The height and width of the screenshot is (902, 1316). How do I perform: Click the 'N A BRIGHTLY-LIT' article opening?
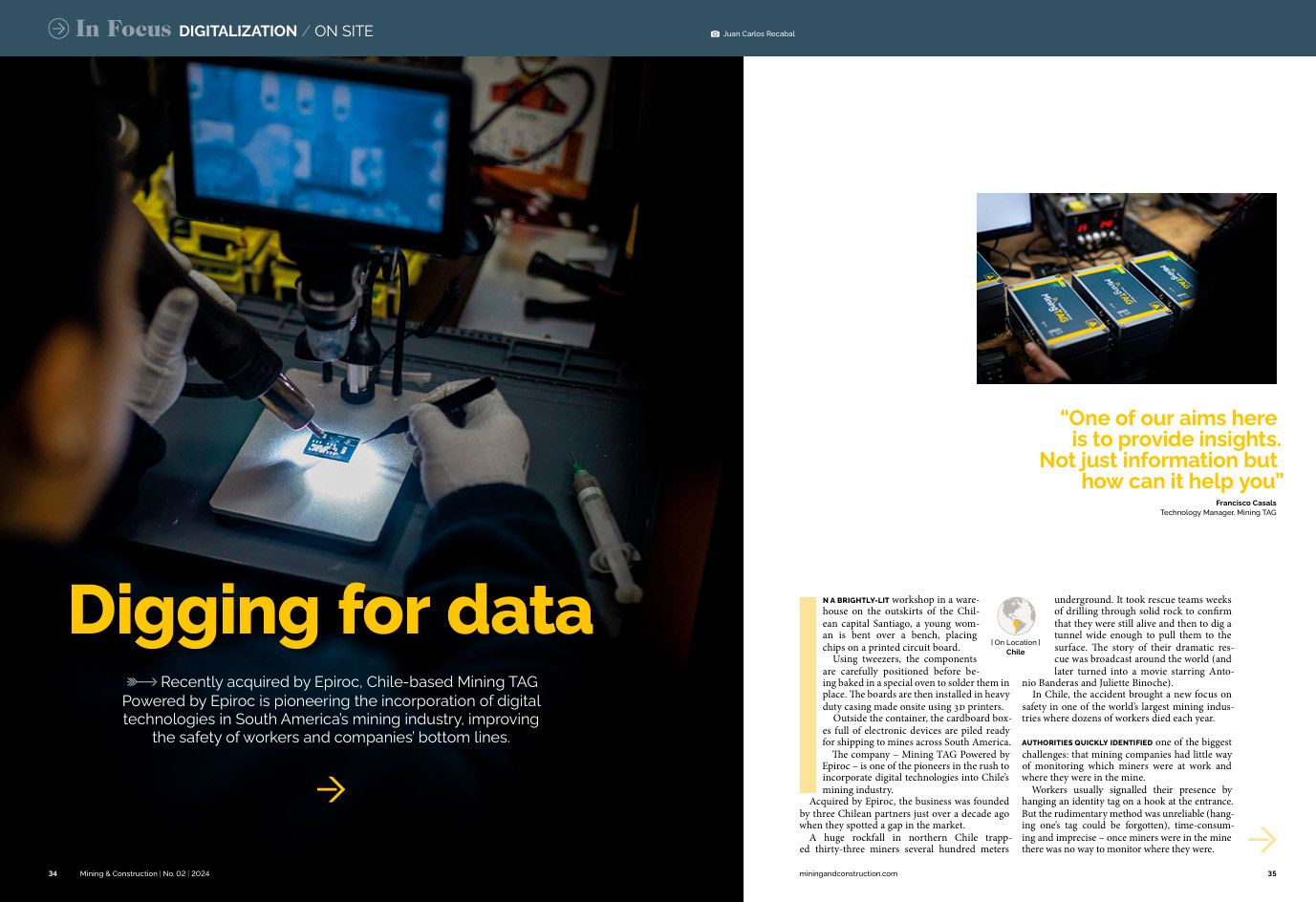point(856,600)
